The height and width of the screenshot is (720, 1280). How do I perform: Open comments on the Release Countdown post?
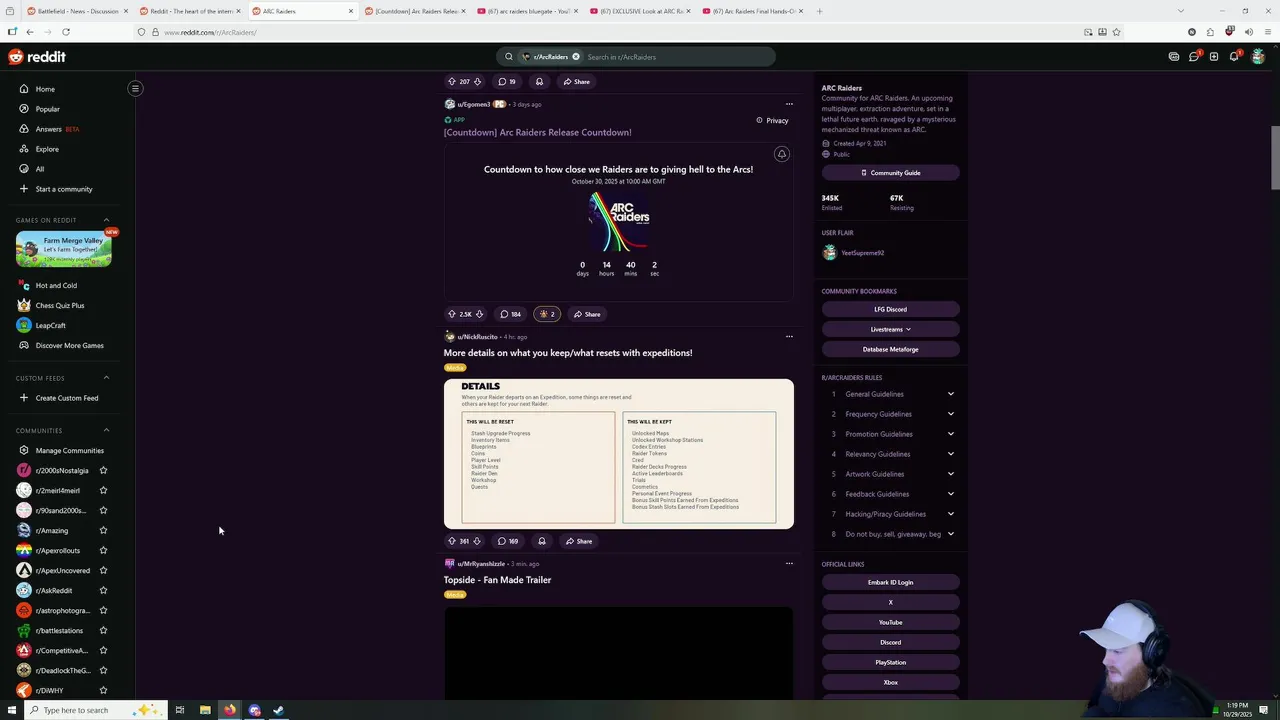pyautogui.click(x=510, y=314)
